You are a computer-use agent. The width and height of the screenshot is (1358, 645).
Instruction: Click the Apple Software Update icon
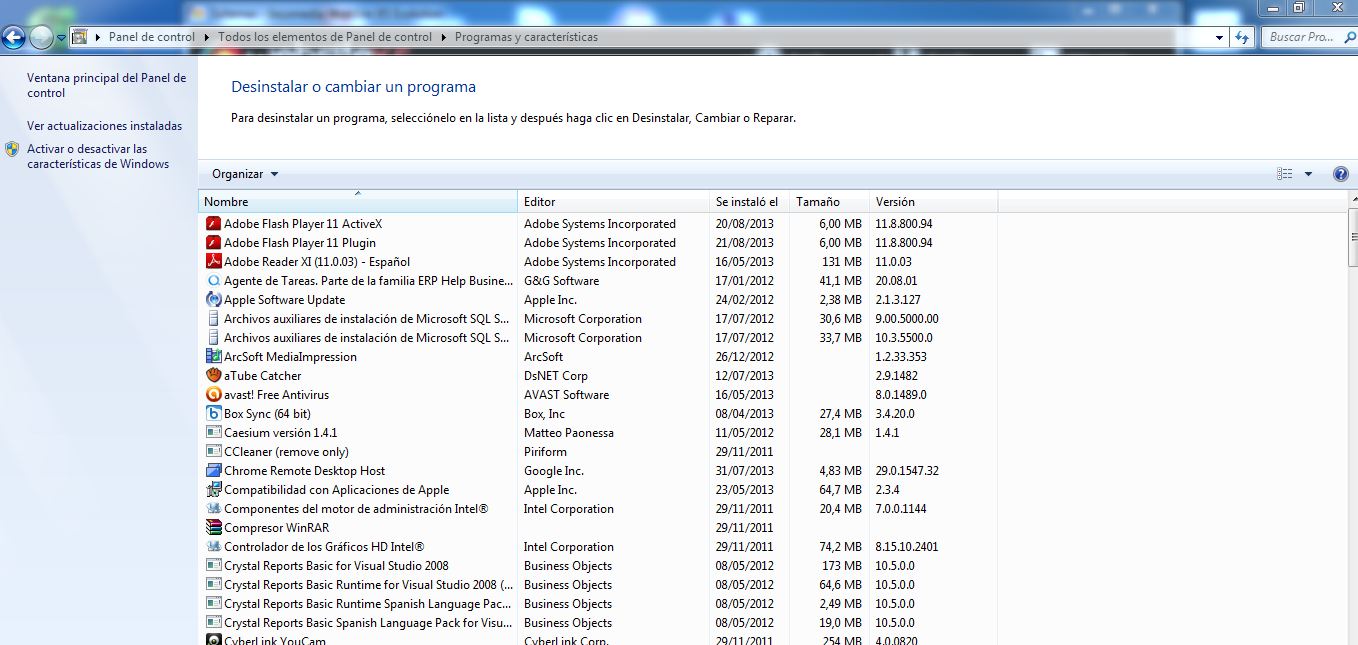pos(212,299)
